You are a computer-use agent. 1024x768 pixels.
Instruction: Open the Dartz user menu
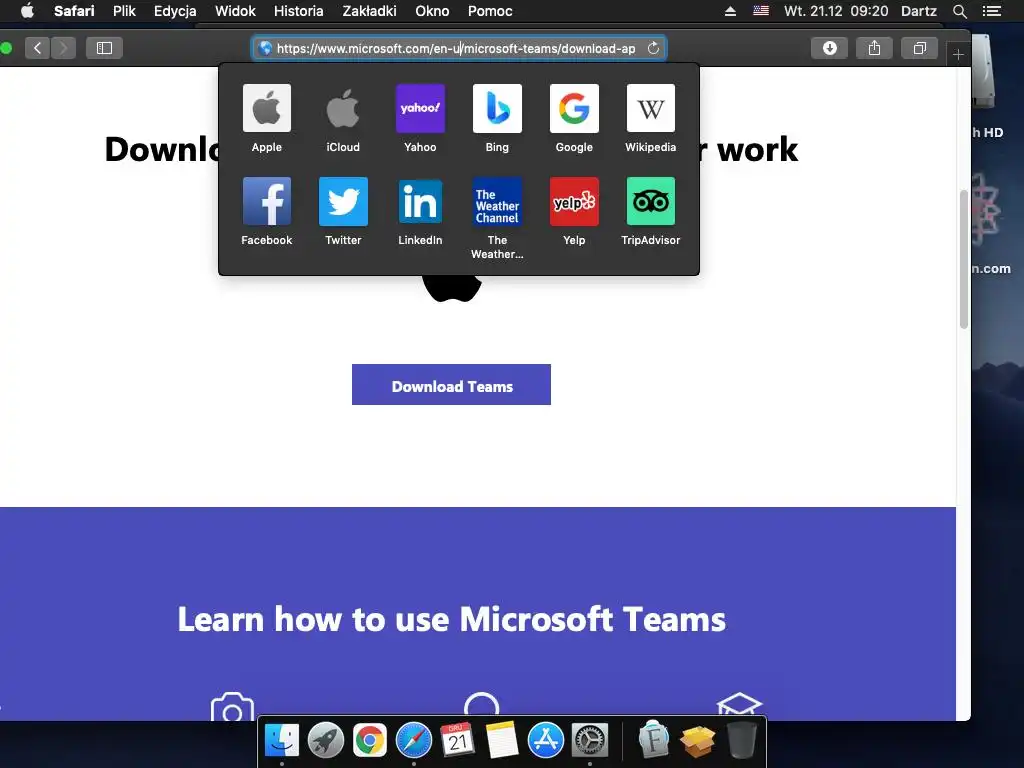(919, 11)
